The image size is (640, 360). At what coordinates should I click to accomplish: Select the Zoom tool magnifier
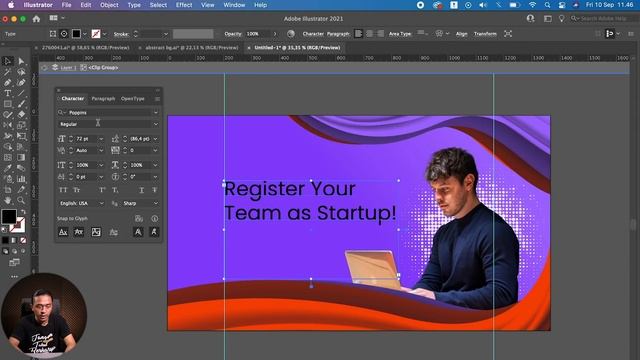21,200
